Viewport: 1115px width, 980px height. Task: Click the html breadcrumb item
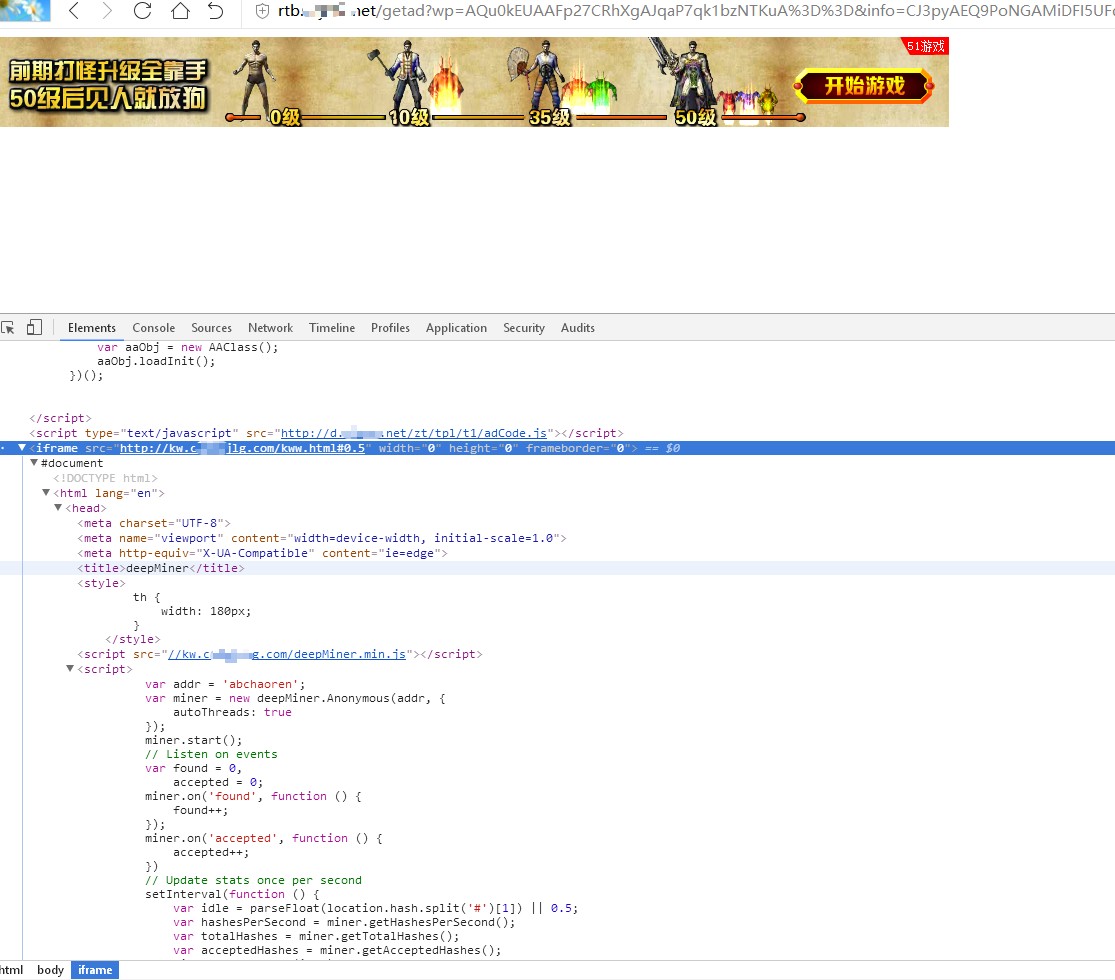tap(11, 970)
